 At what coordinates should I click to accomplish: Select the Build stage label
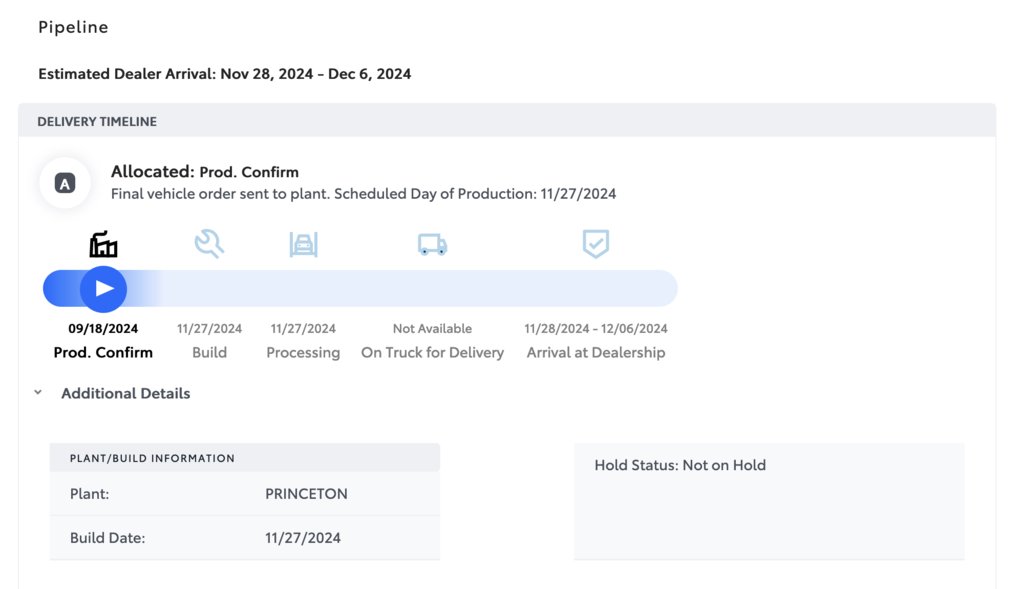point(209,352)
